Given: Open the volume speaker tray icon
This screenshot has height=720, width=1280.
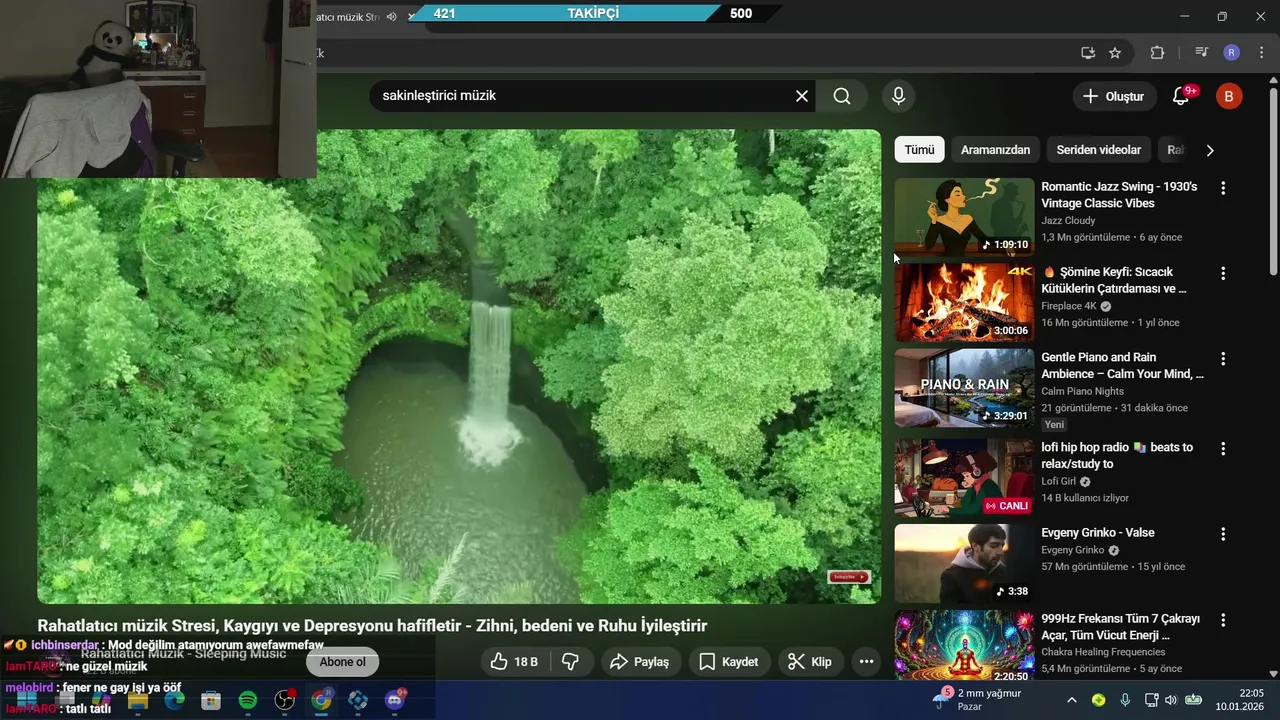Looking at the screenshot, I should [1171, 700].
